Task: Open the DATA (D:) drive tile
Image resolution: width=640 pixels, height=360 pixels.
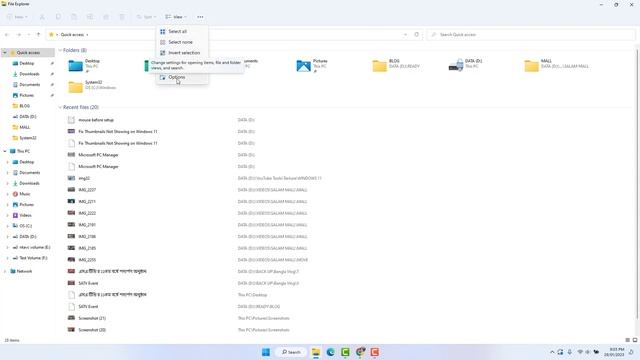Action: [467, 65]
